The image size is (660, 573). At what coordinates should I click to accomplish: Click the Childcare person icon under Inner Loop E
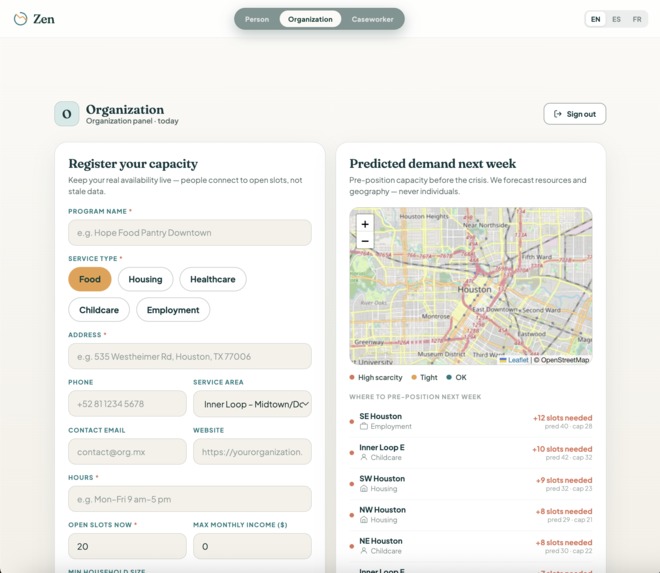[364, 458]
